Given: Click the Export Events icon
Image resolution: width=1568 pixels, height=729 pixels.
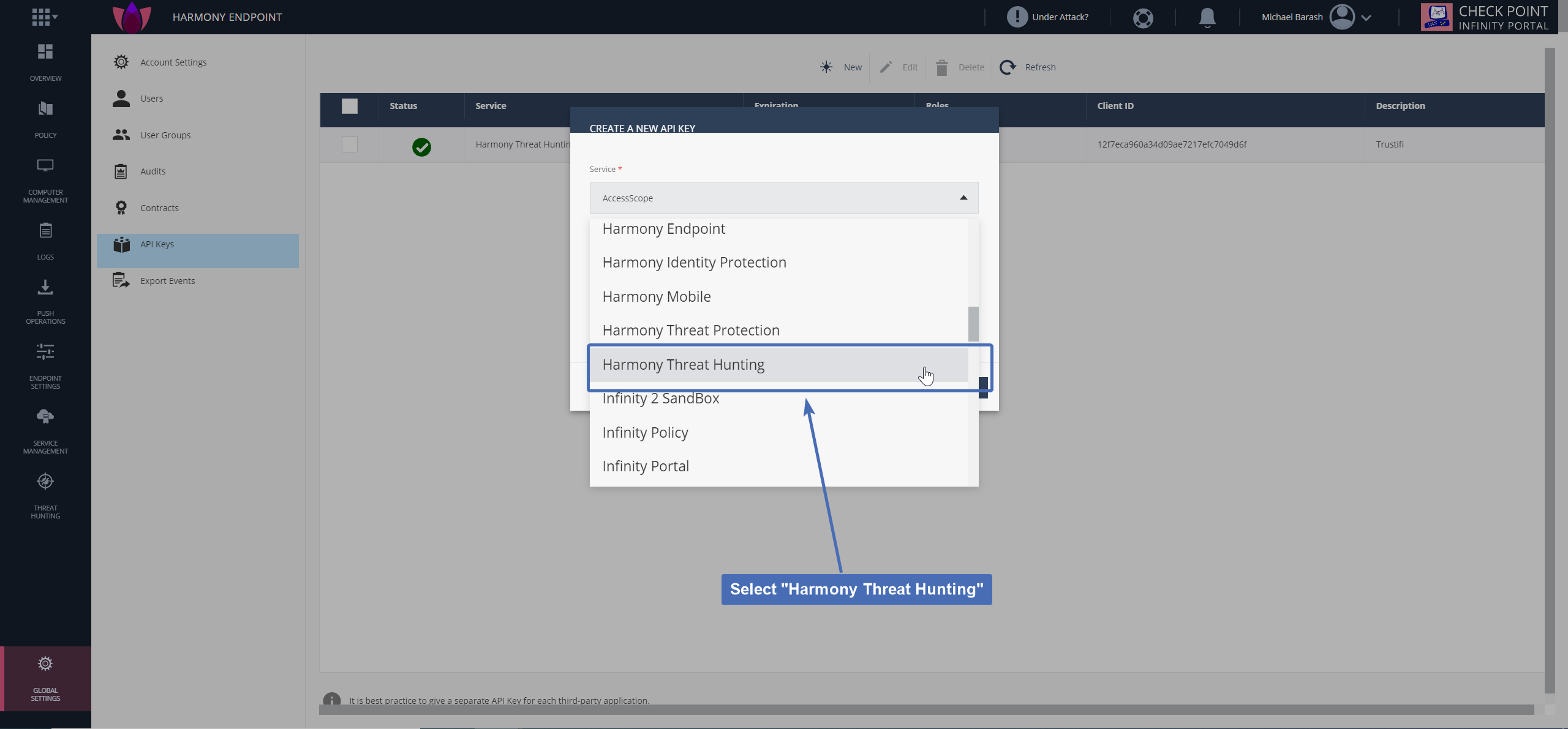Looking at the screenshot, I should coord(121,280).
